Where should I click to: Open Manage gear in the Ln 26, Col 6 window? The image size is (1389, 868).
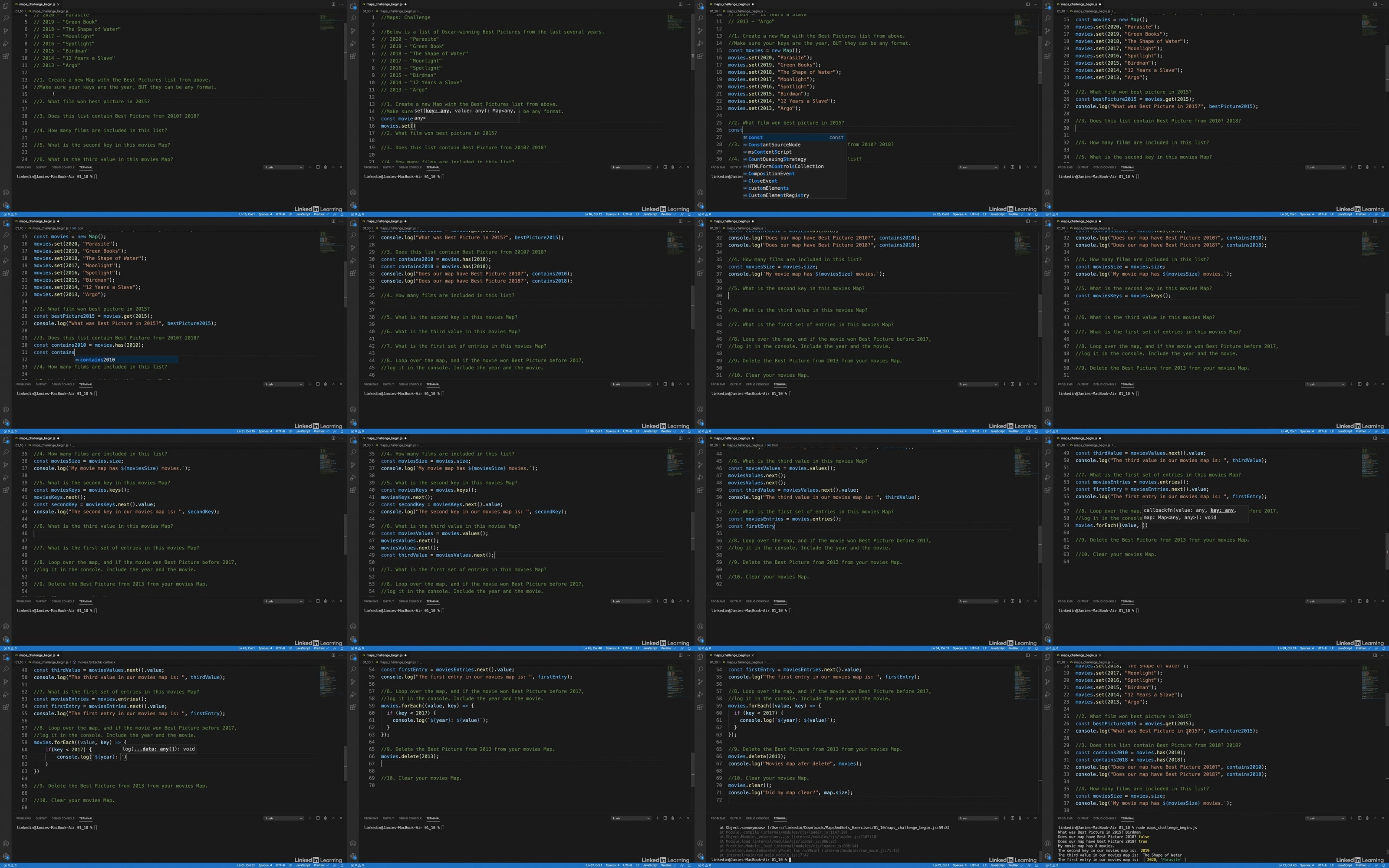tap(700, 205)
